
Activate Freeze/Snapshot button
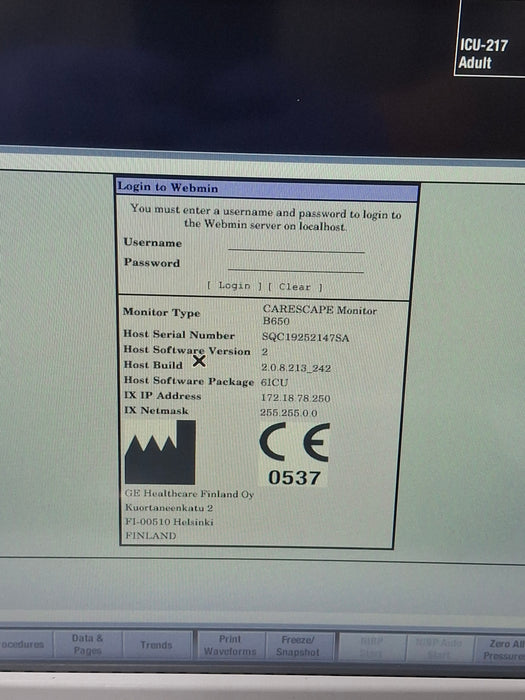[298, 646]
